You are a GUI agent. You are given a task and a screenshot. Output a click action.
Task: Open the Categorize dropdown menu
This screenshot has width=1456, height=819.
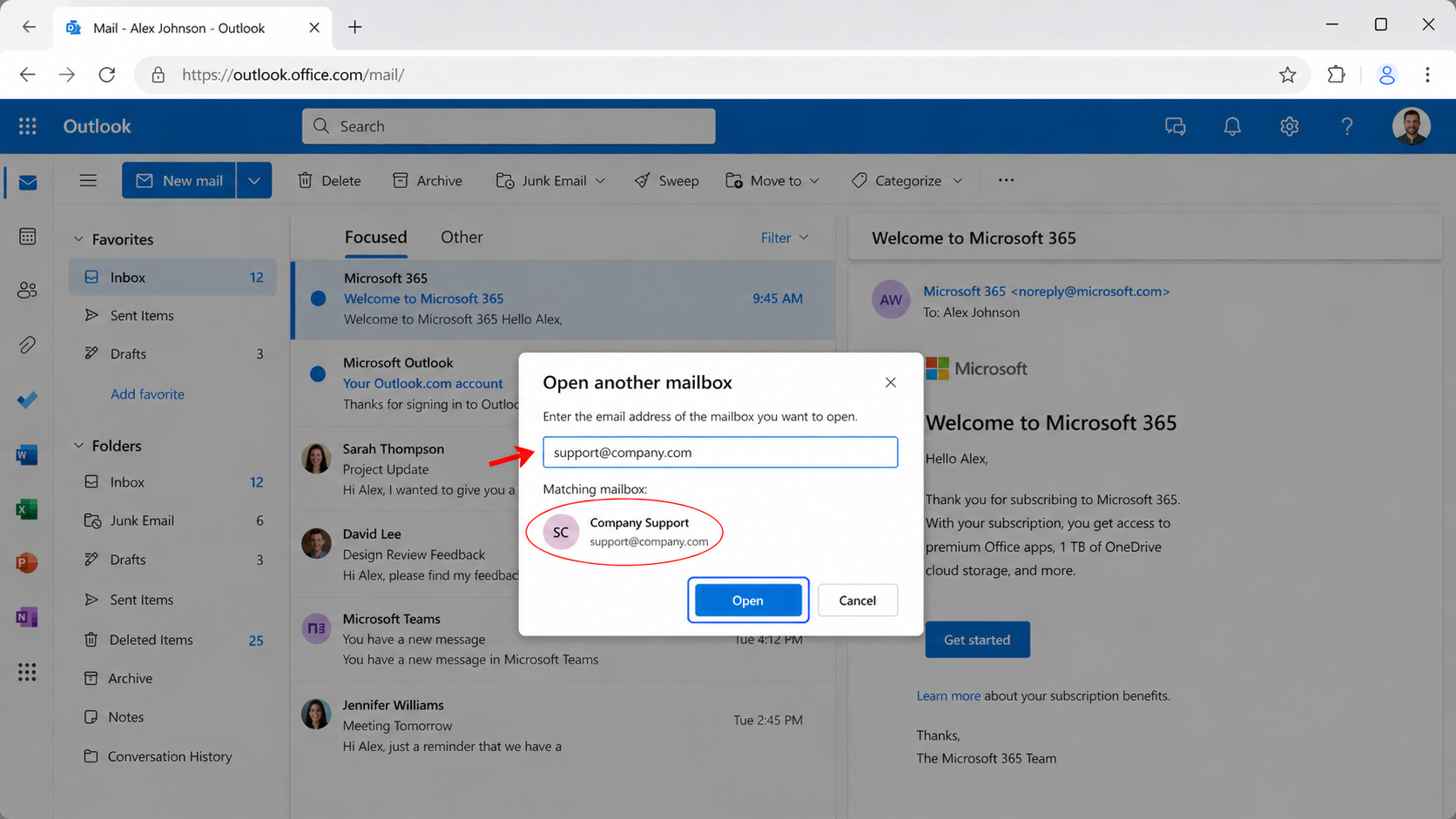[907, 180]
